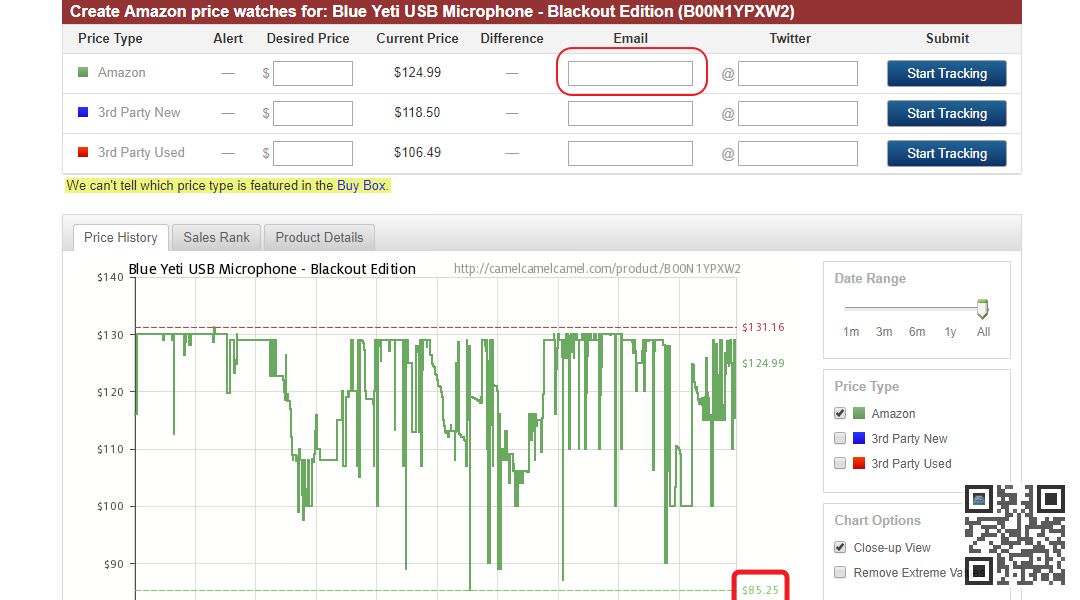Check the Remove Extreme Values option
Viewport: 1080px width, 600px height.
[840, 572]
